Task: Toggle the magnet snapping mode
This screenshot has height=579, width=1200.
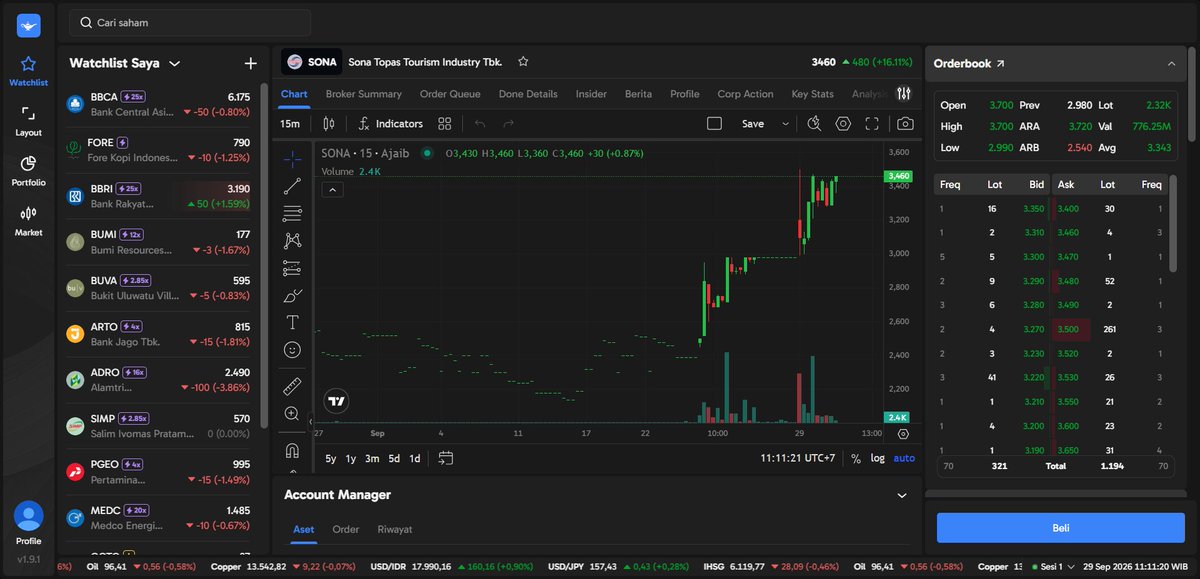Action: coord(292,450)
